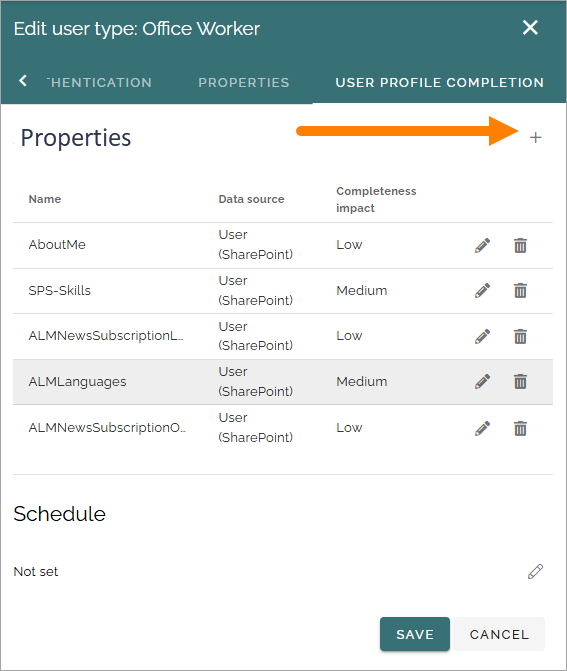The image size is (567, 671).
Task: Edit the ALMLanguages property
Action: (x=482, y=381)
